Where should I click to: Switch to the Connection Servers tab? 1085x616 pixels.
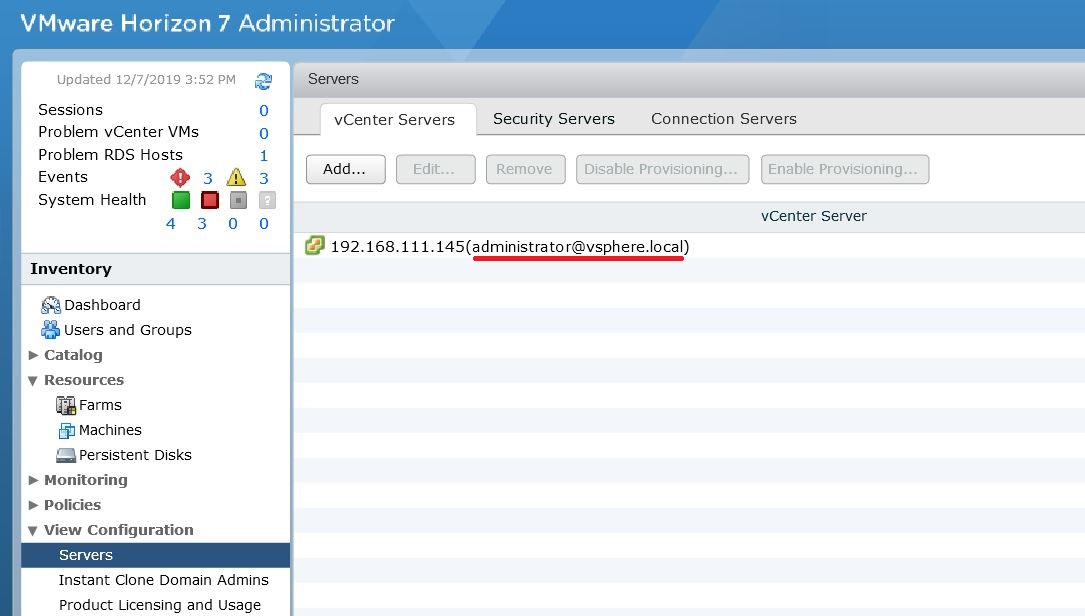click(x=723, y=118)
